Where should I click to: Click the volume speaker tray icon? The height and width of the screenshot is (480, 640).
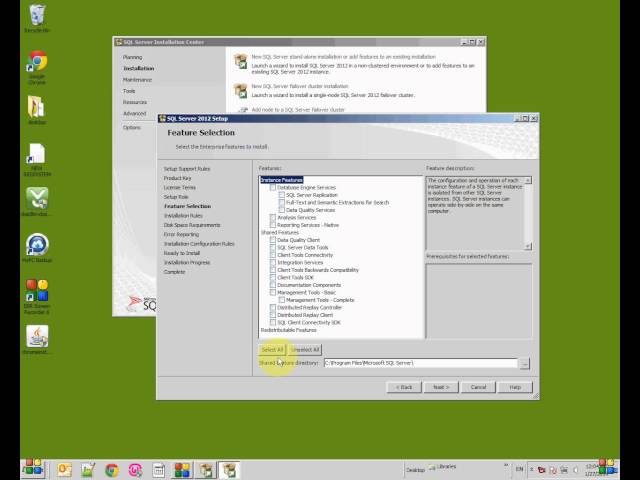(x=576, y=470)
